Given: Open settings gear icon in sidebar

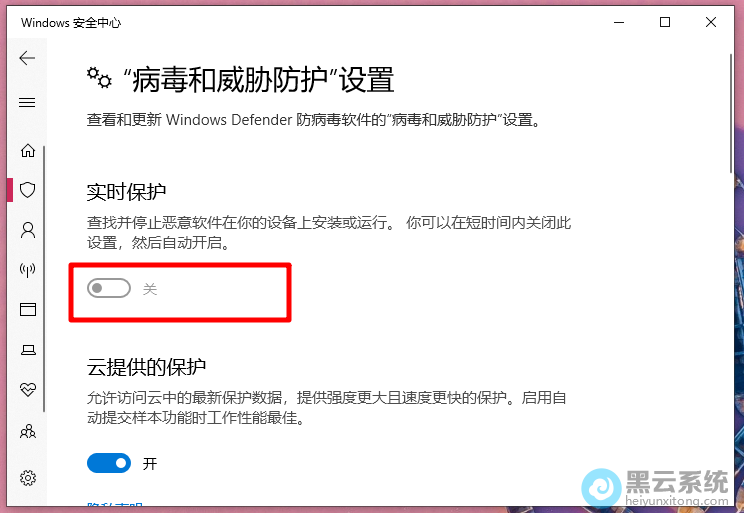Looking at the screenshot, I should [28, 477].
